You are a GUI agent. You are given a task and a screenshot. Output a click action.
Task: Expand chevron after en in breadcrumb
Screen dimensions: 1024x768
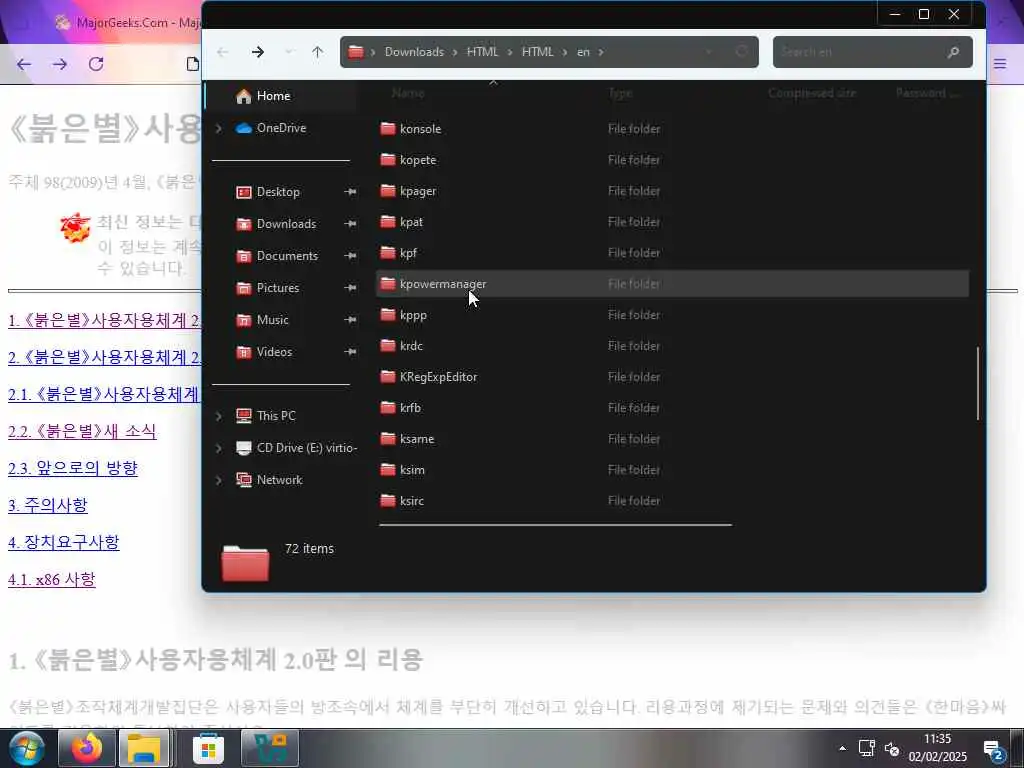[601, 52]
